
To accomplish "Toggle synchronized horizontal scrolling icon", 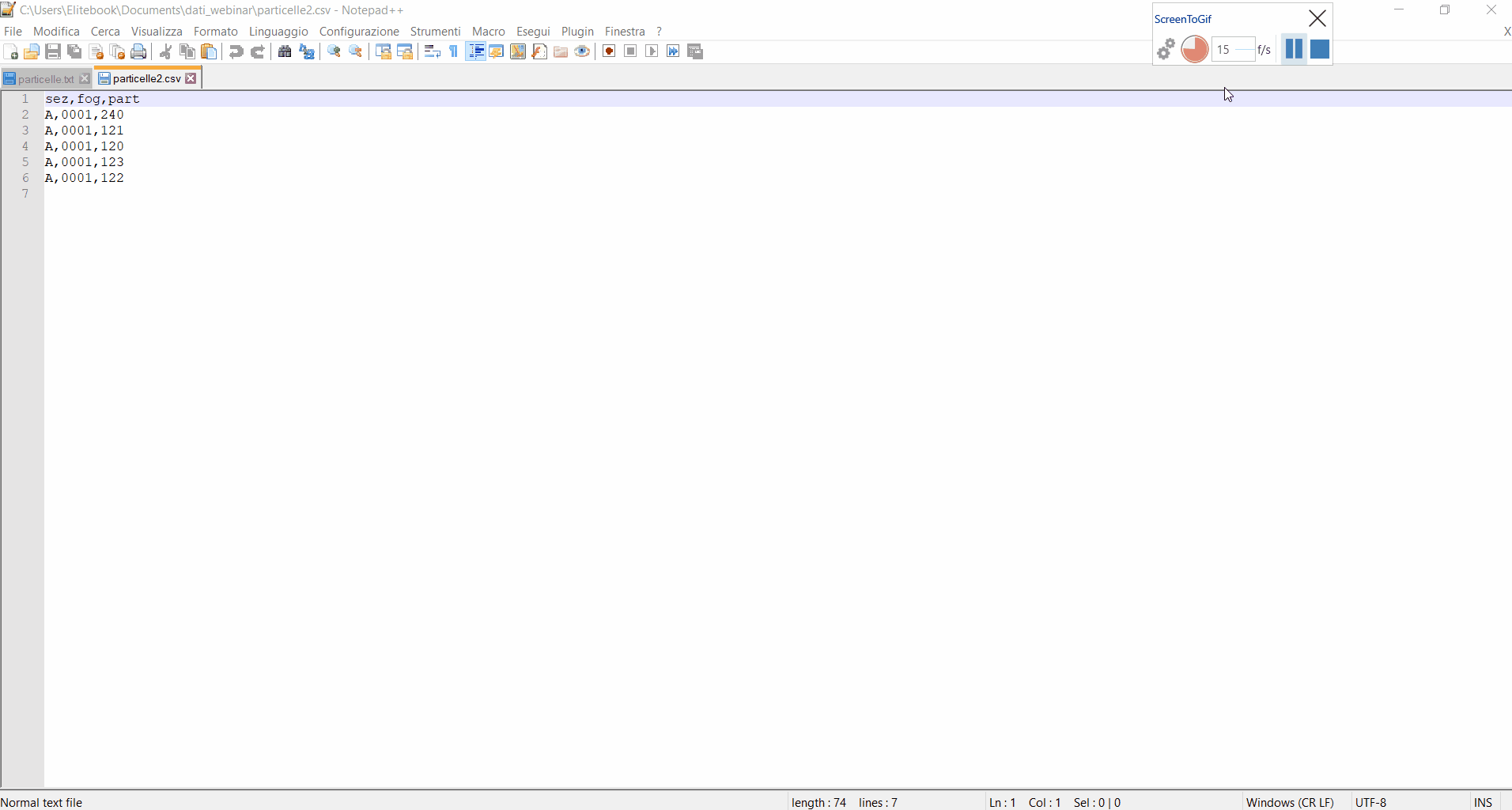I will 405,51.
